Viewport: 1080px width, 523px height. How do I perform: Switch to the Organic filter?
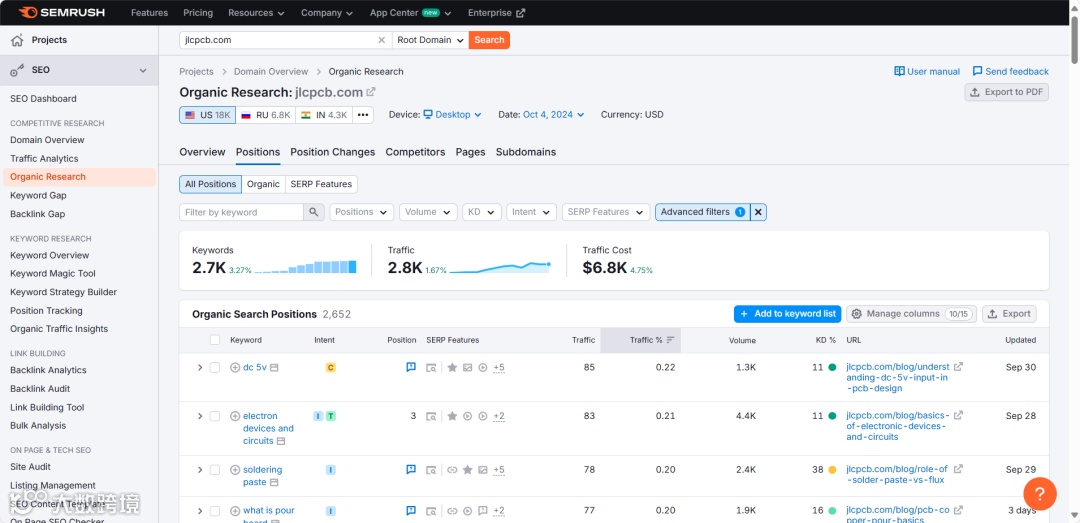click(x=263, y=184)
